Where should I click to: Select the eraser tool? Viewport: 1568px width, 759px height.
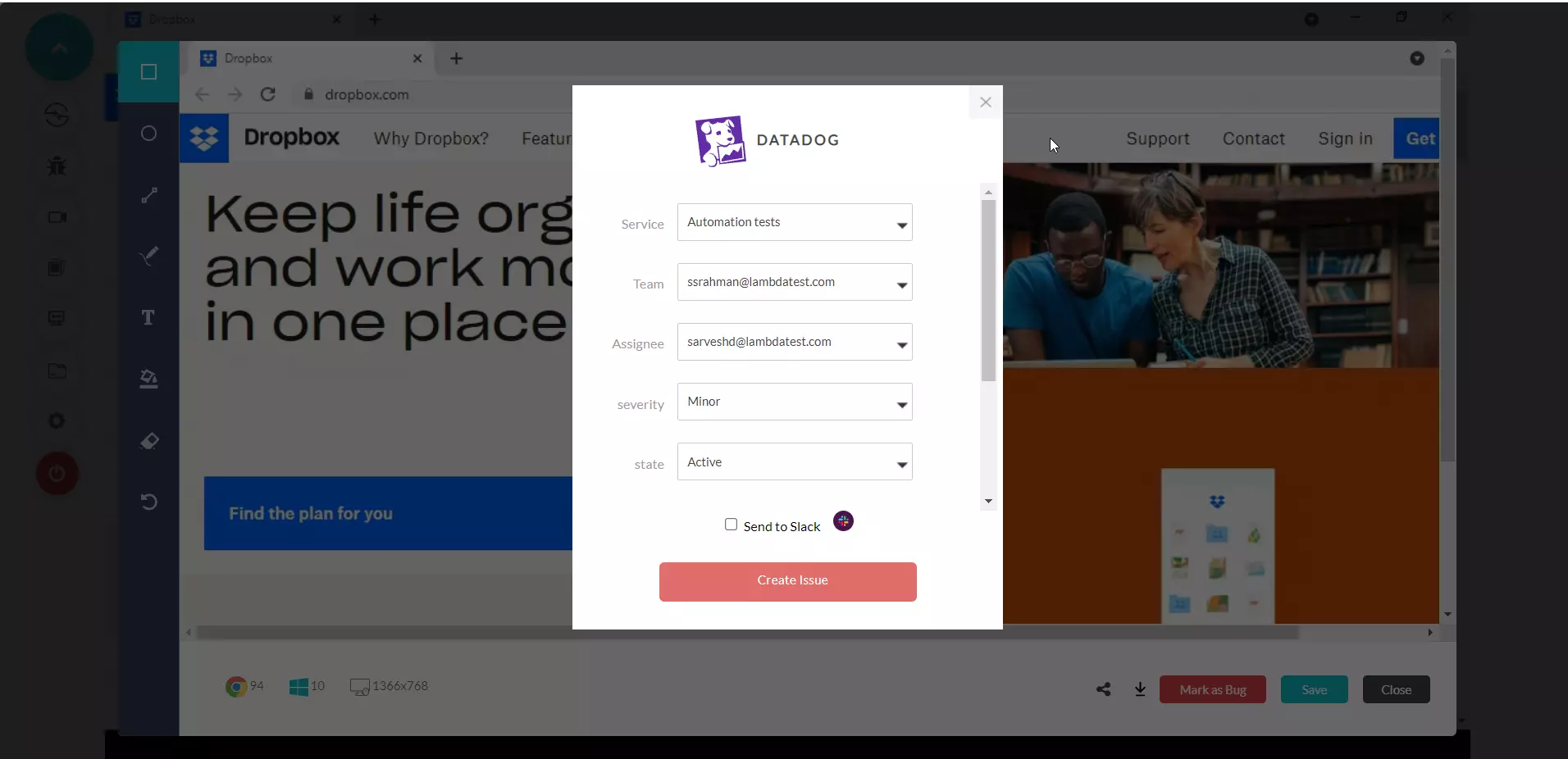tap(148, 441)
